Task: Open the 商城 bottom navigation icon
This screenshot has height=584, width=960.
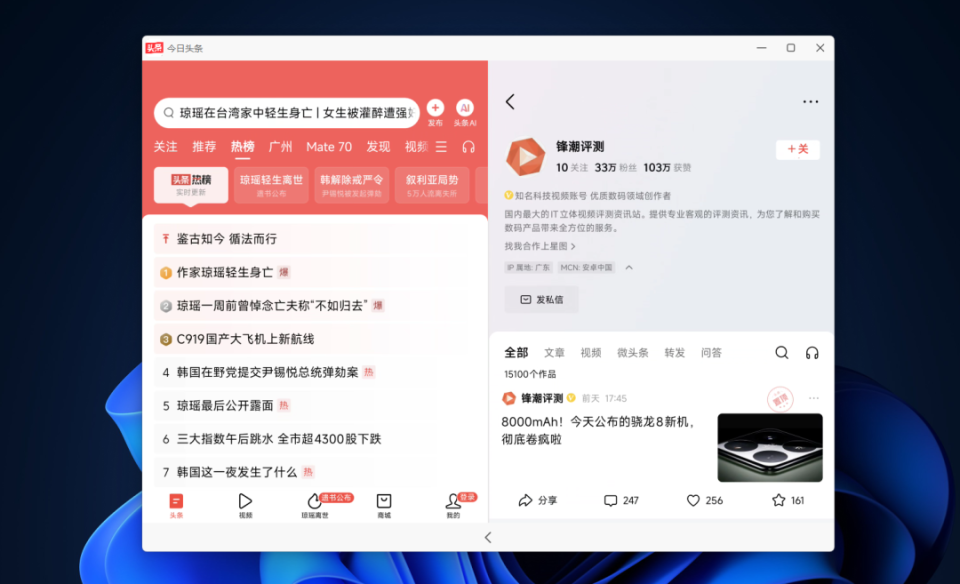Action: (384, 506)
